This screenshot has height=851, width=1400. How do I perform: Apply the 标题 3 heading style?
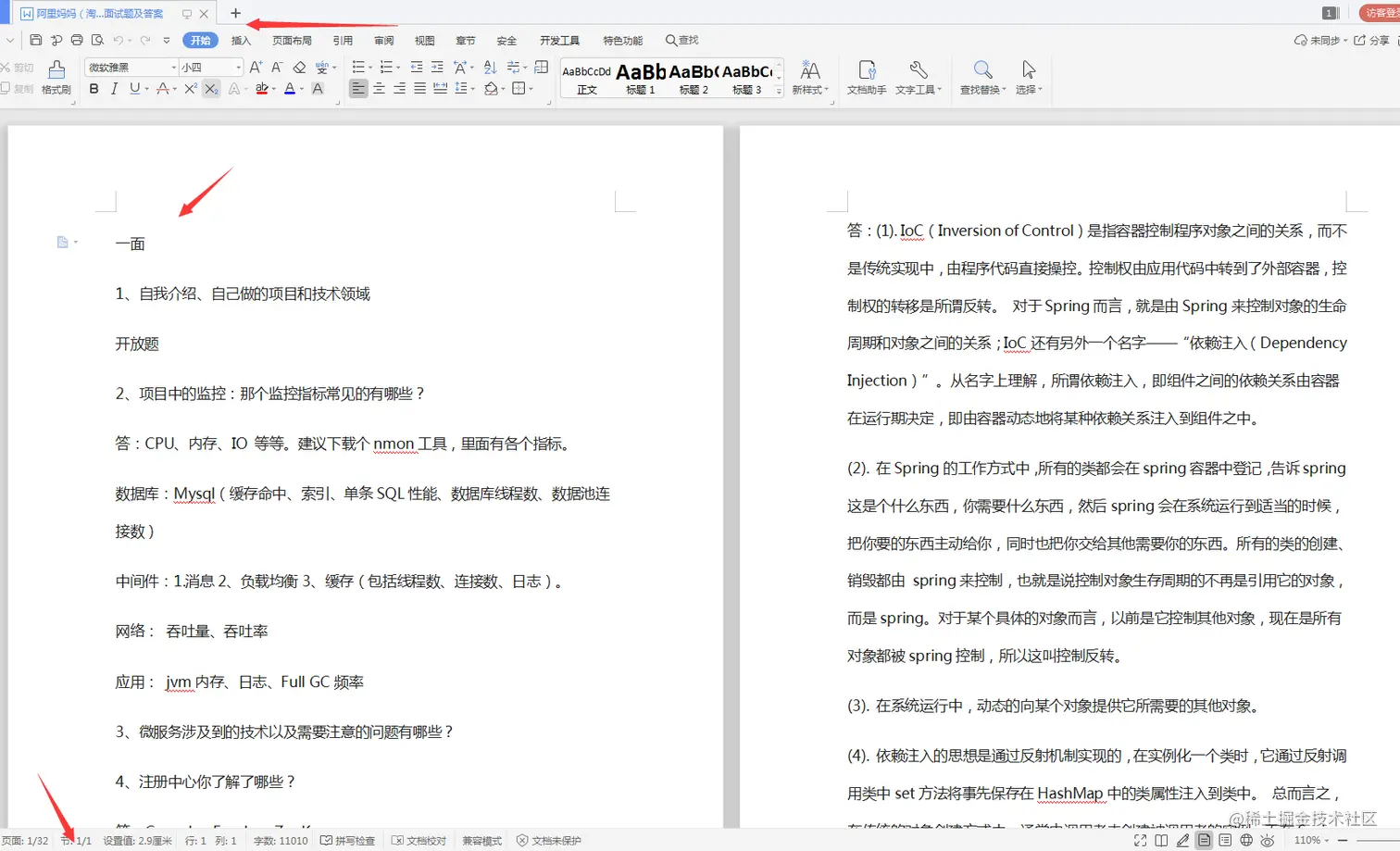(746, 80)
